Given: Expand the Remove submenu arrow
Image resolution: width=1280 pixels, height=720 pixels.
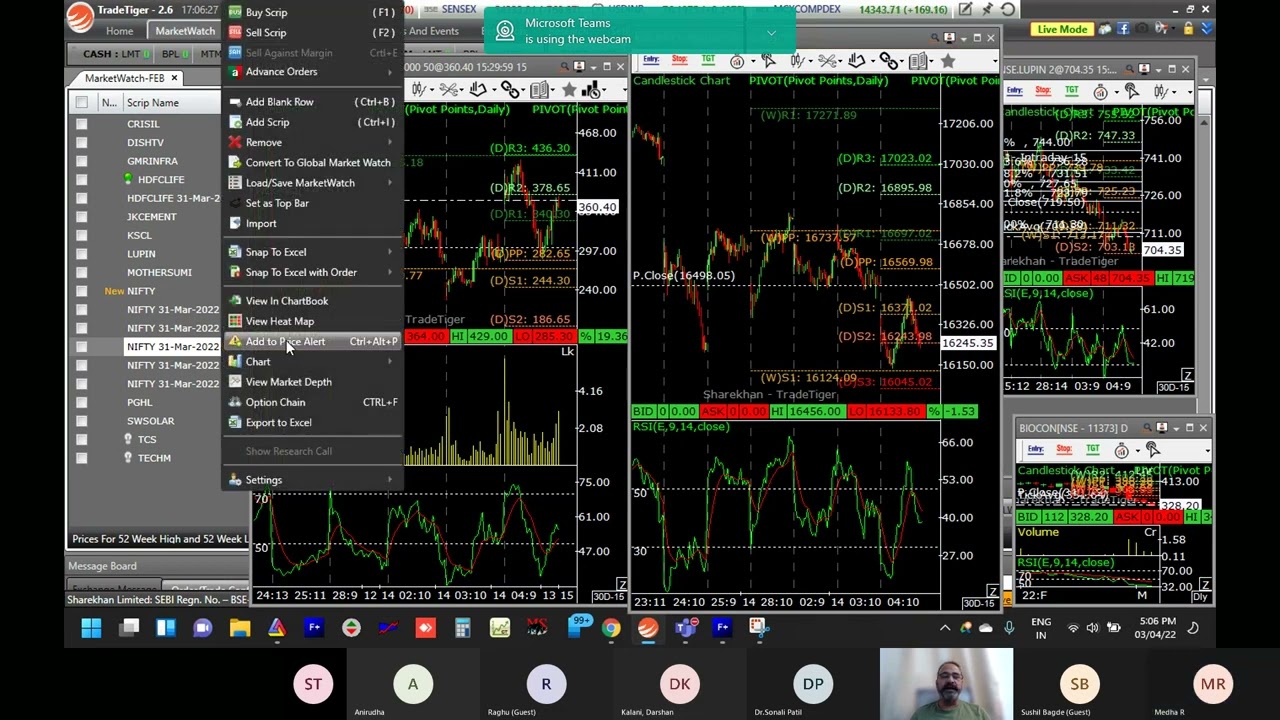Looking at the screenshot, I should (390, 142).
